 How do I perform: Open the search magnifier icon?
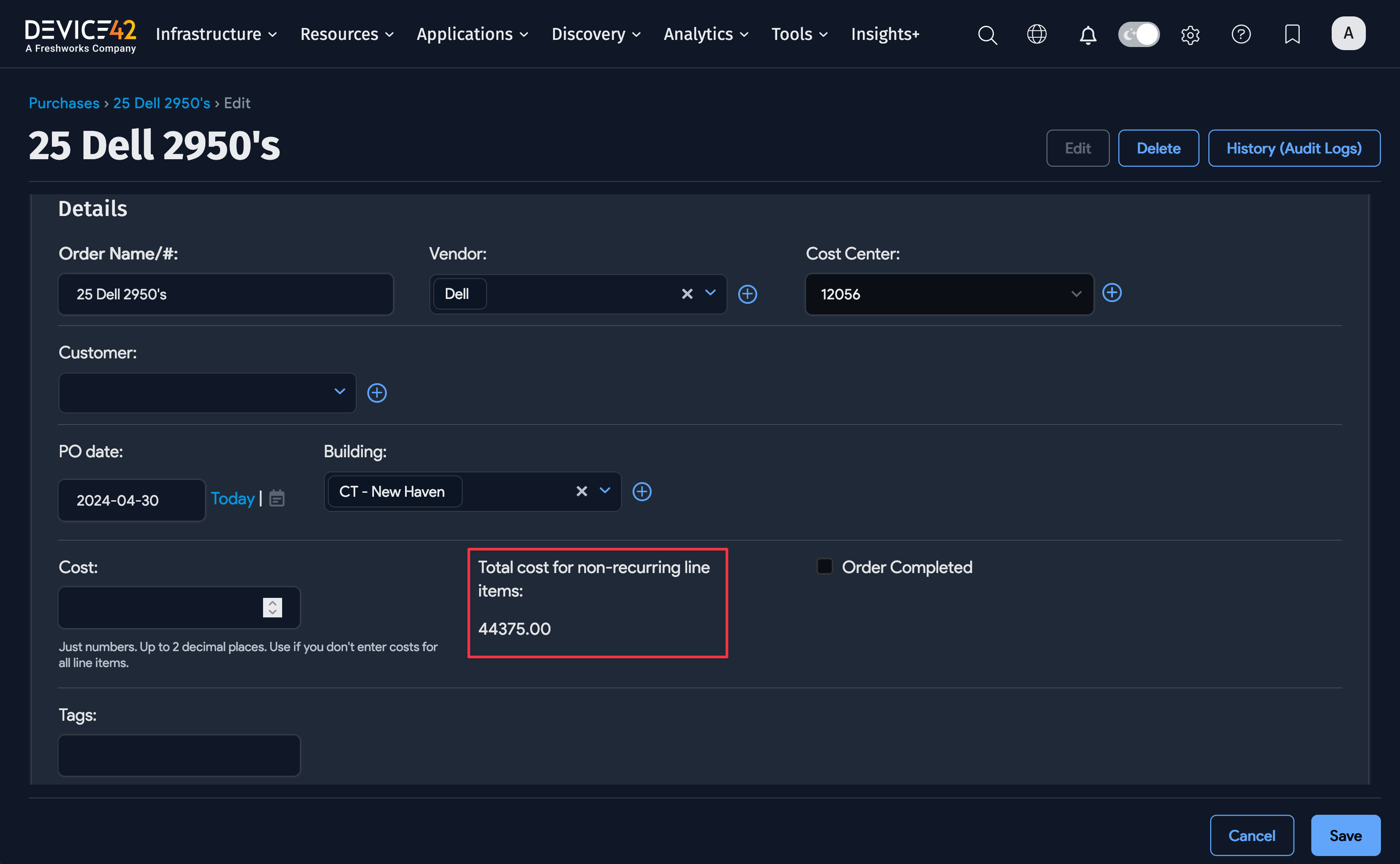[987, 35]
